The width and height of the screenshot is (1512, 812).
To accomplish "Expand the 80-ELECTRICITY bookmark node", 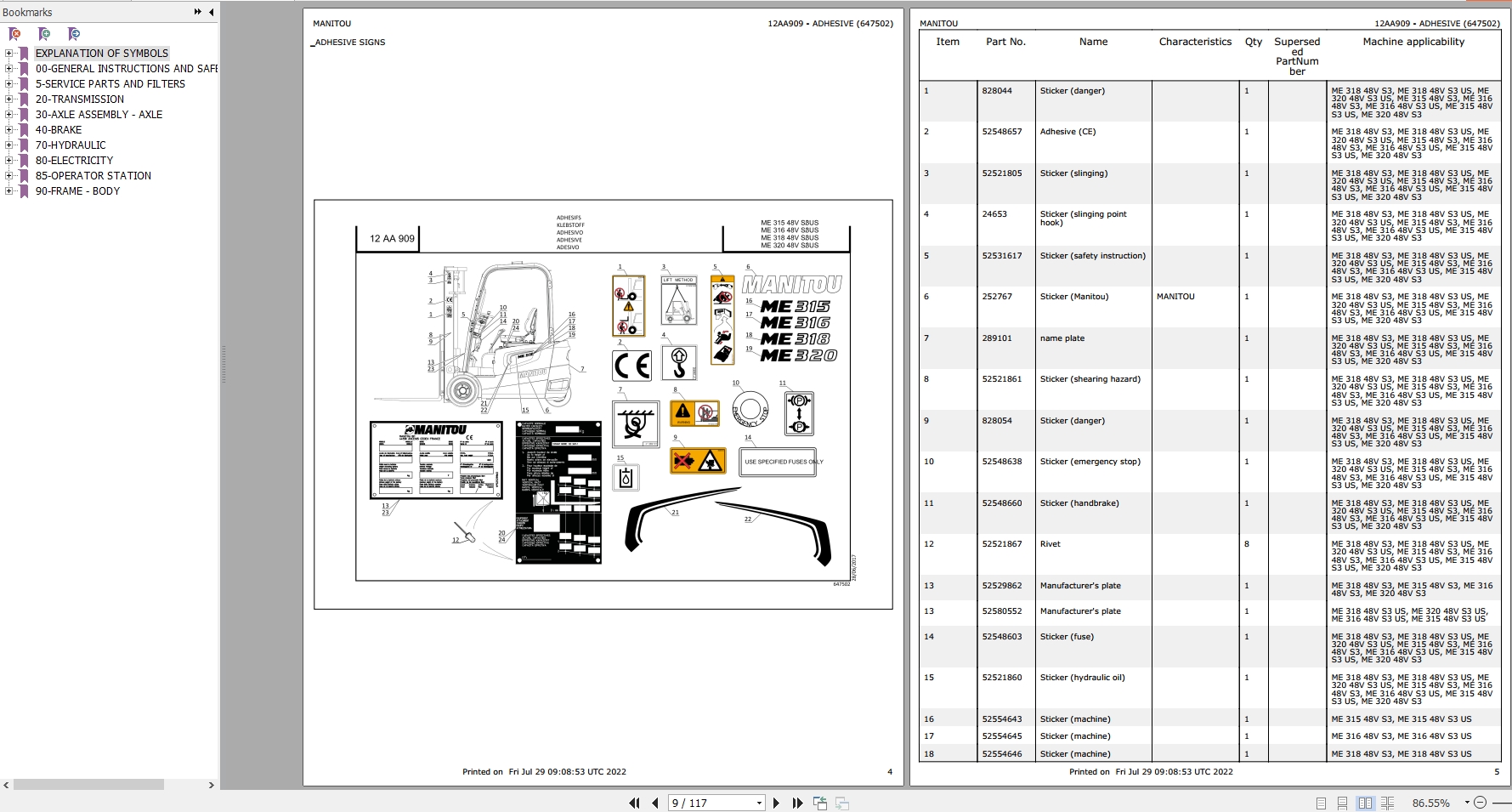I will click(x=9, y=161).
